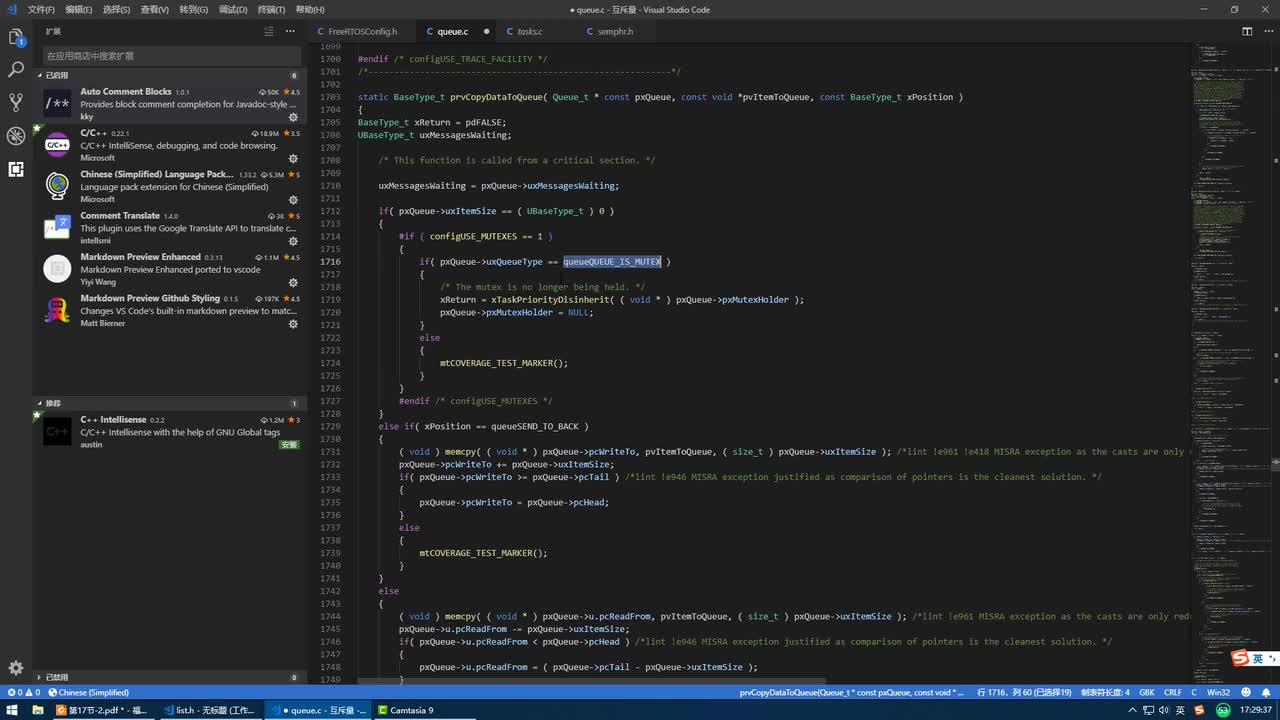Install the C++ Intellisense extension
The image size is (1280, 720).
pos(289,444)
